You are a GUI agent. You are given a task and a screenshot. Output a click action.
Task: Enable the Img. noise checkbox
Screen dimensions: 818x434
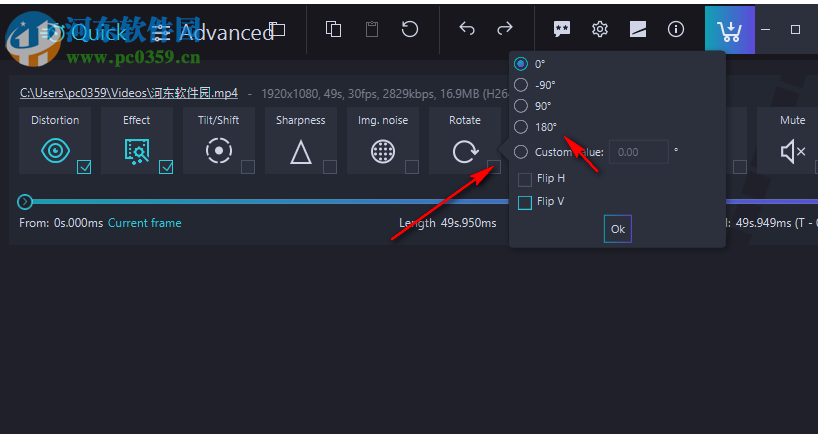point(412,167)
